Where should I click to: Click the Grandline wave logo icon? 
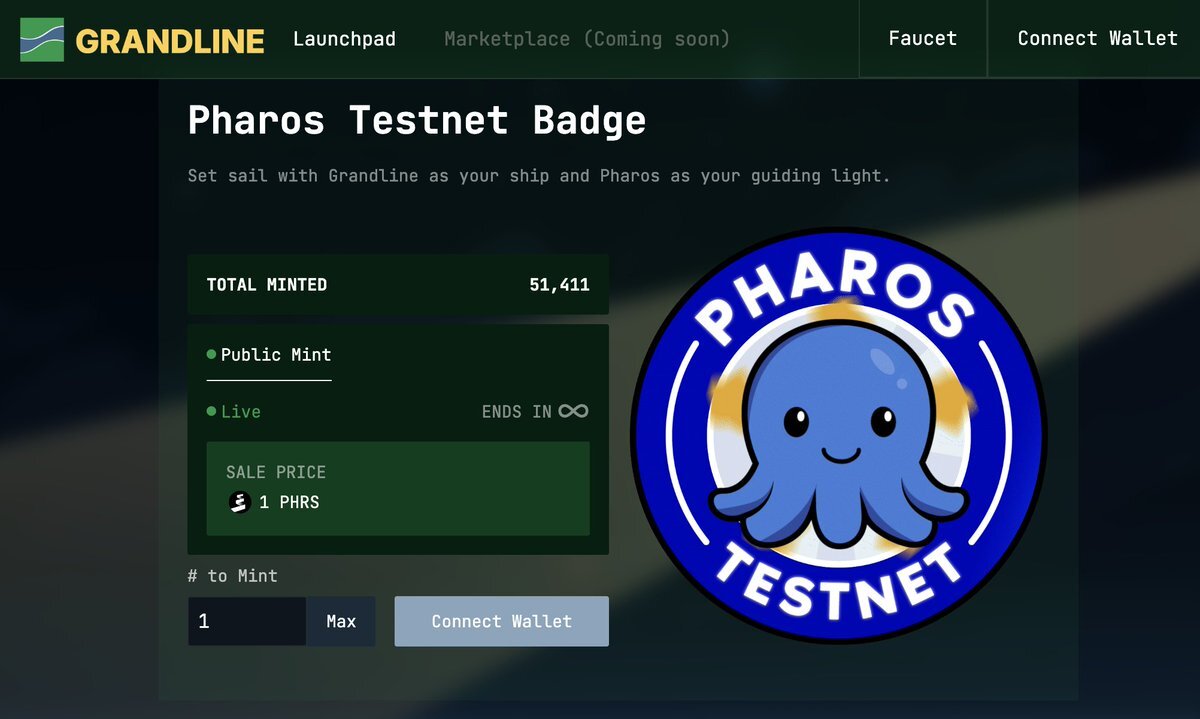click(x=42, y=39)
